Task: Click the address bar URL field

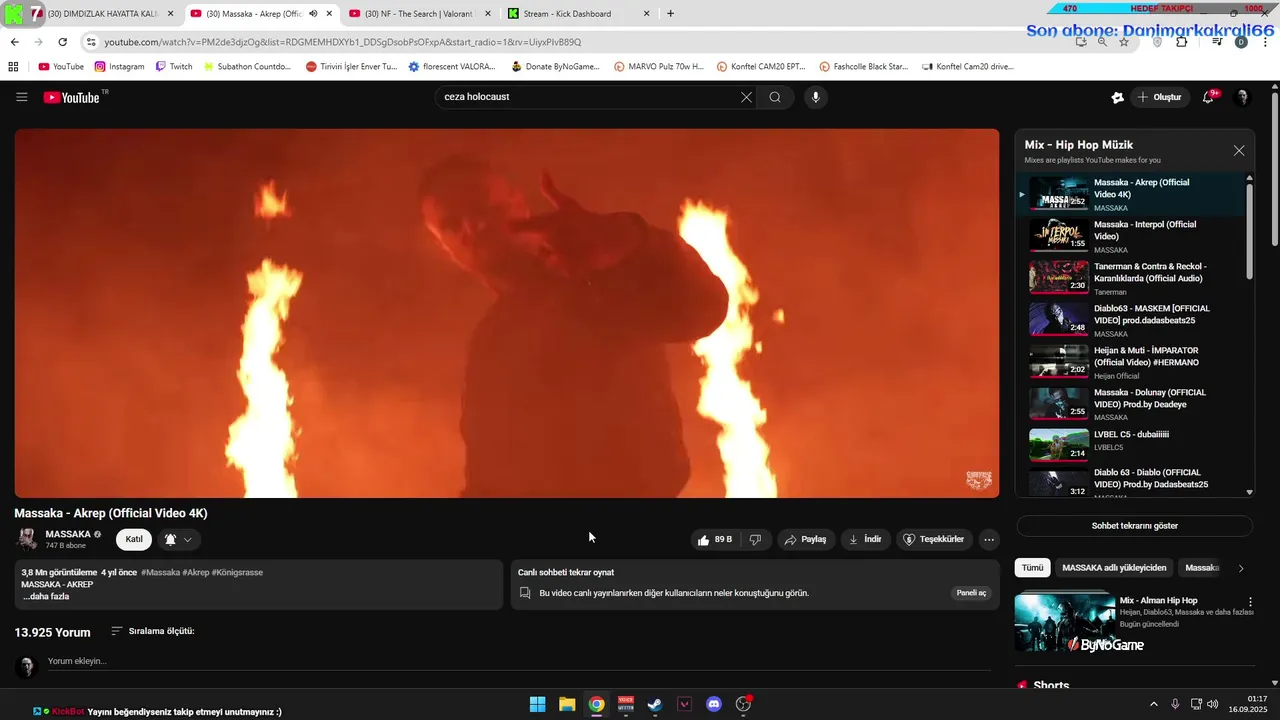Action: point(580,42)
